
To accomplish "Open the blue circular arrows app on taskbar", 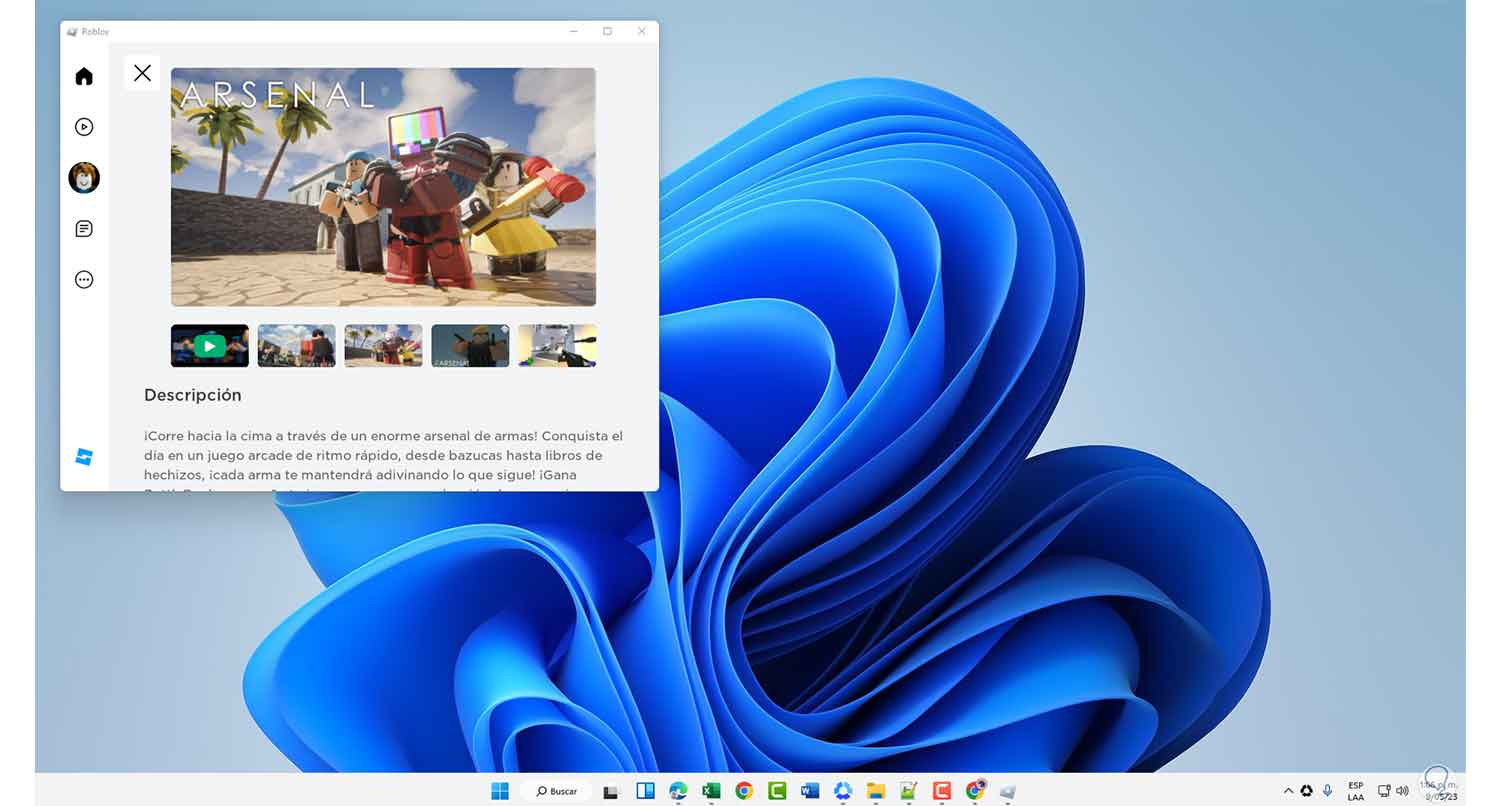I will pos(843,791).
